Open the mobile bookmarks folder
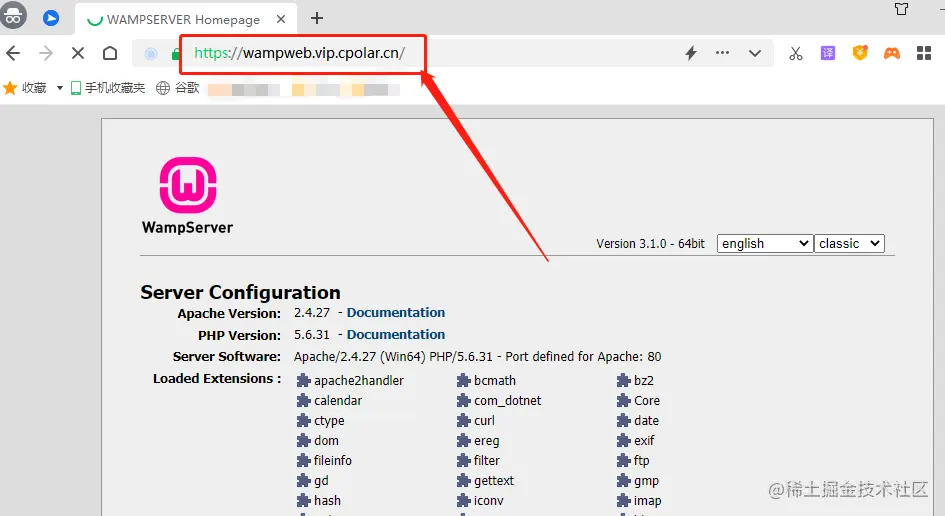 click(108, 88)
